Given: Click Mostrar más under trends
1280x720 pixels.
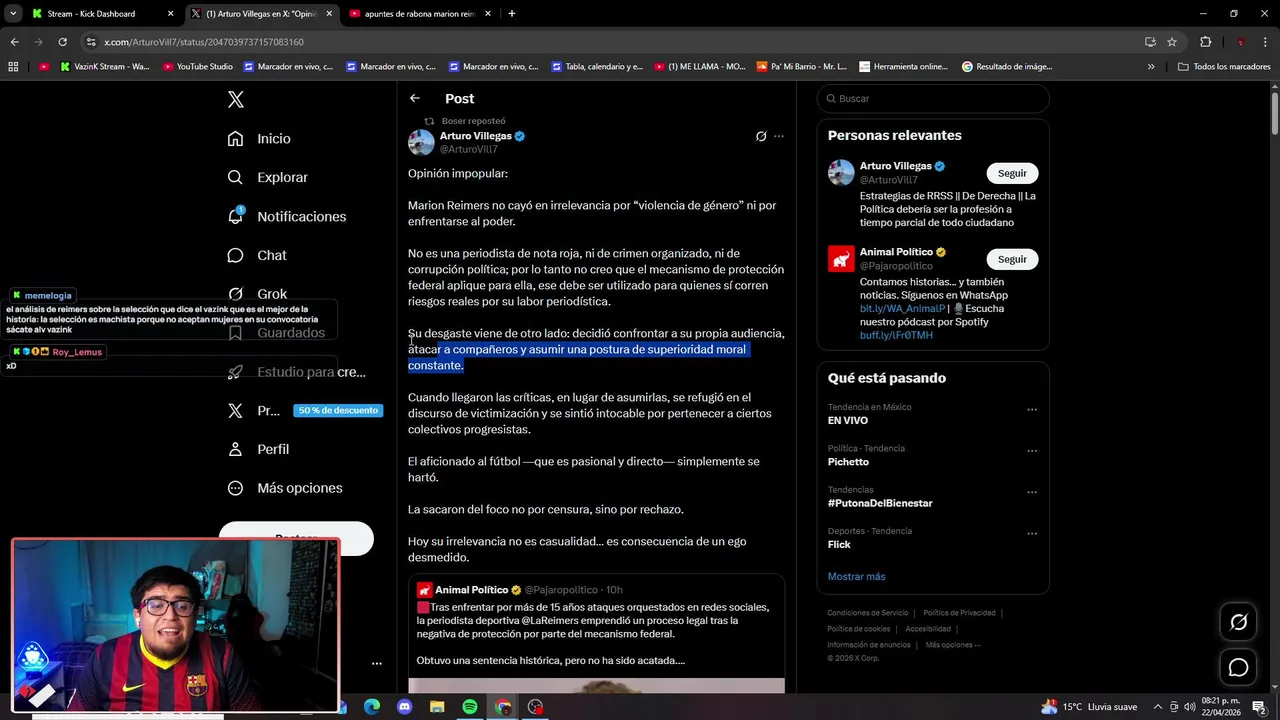Looking at the screenshot, I should [856, 576].
